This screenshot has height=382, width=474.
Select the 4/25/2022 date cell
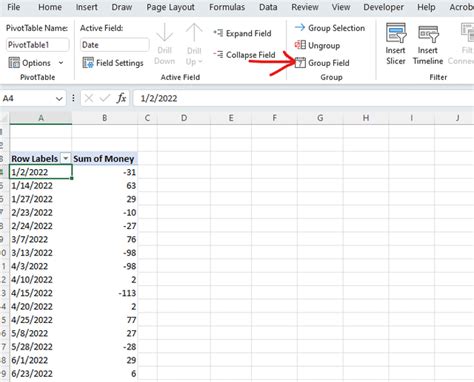tap(41, 320)
